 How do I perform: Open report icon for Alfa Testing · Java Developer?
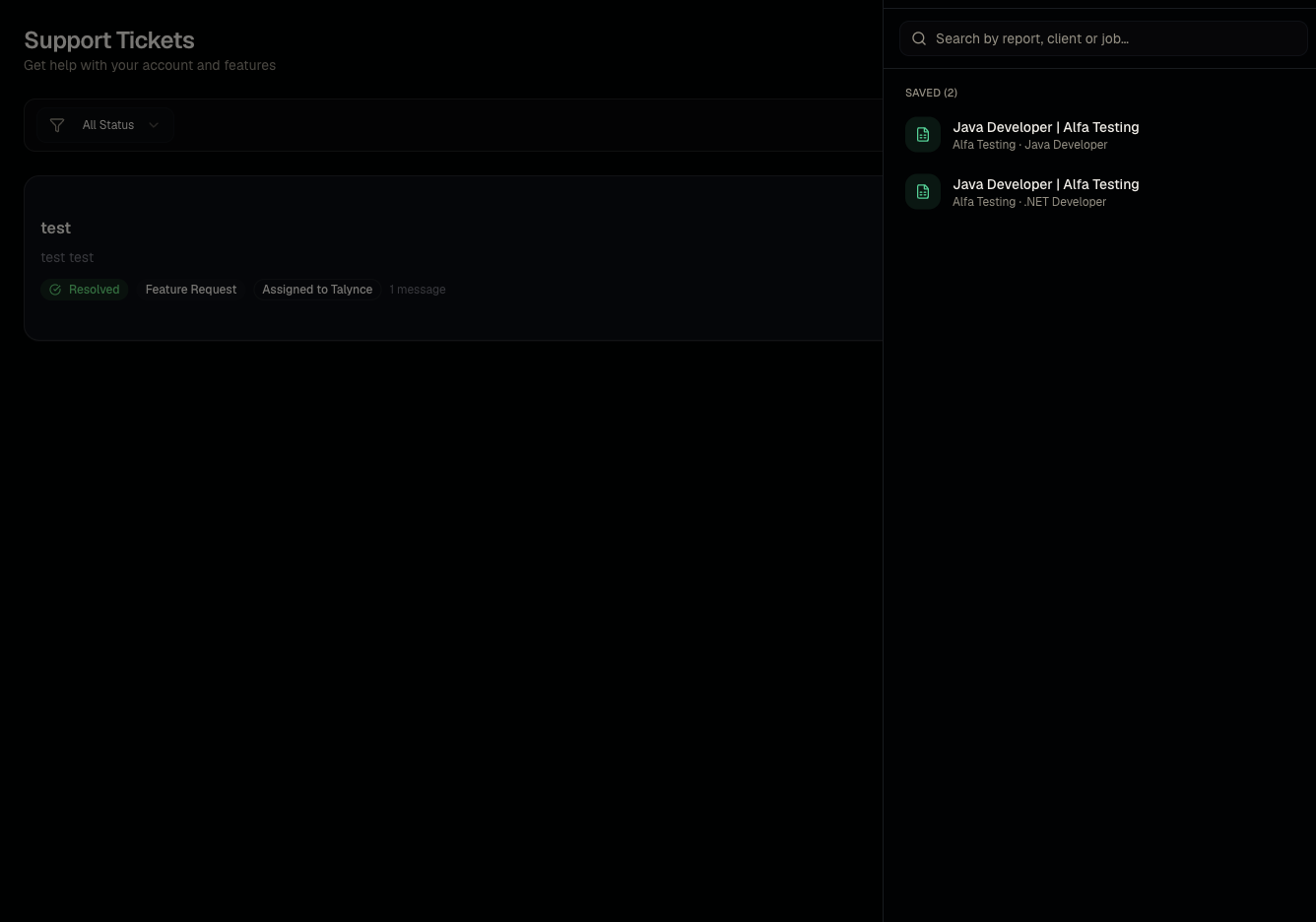point(923,135)
